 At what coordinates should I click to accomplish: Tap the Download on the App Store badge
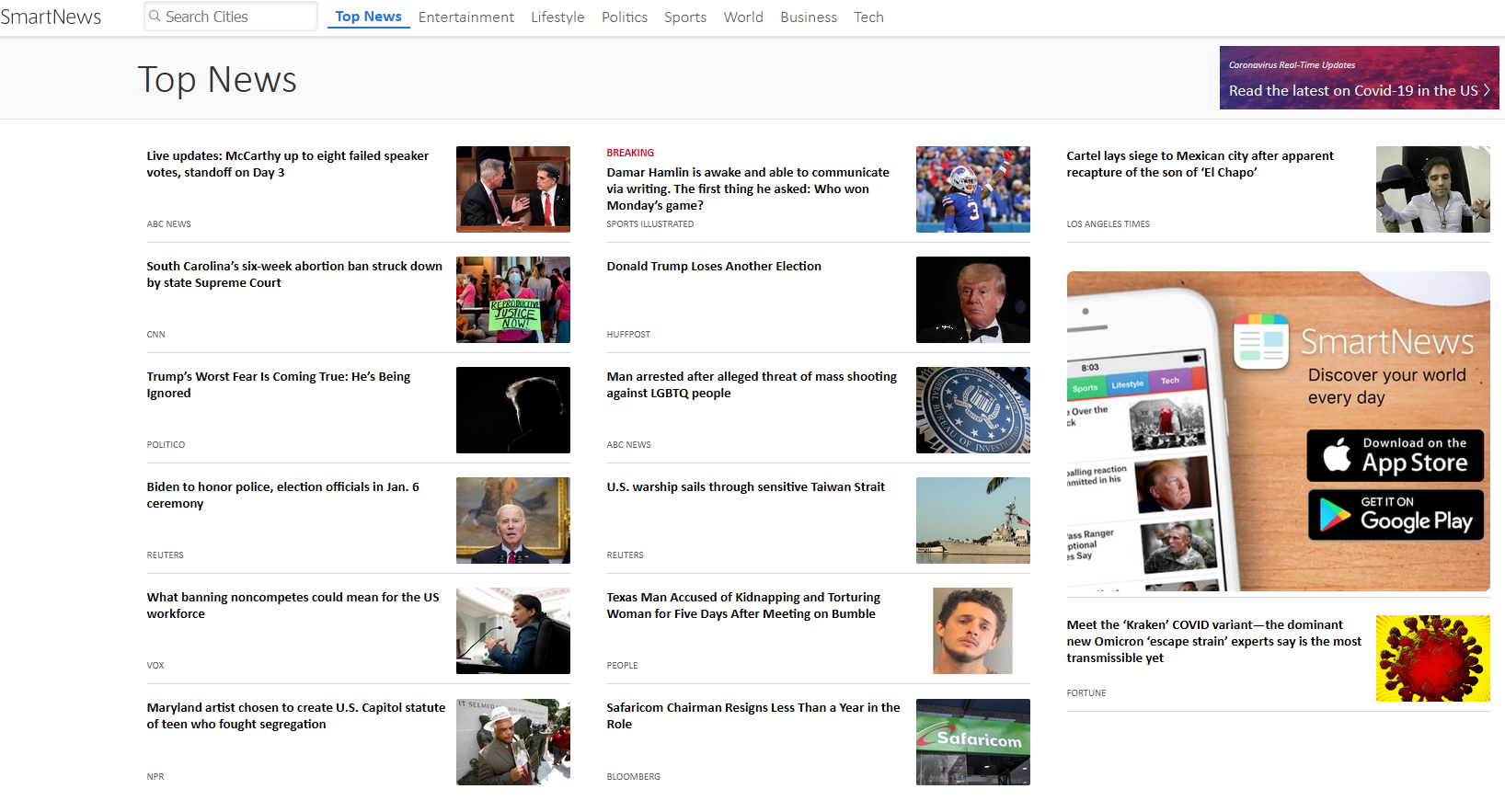tap(1395, 455)
